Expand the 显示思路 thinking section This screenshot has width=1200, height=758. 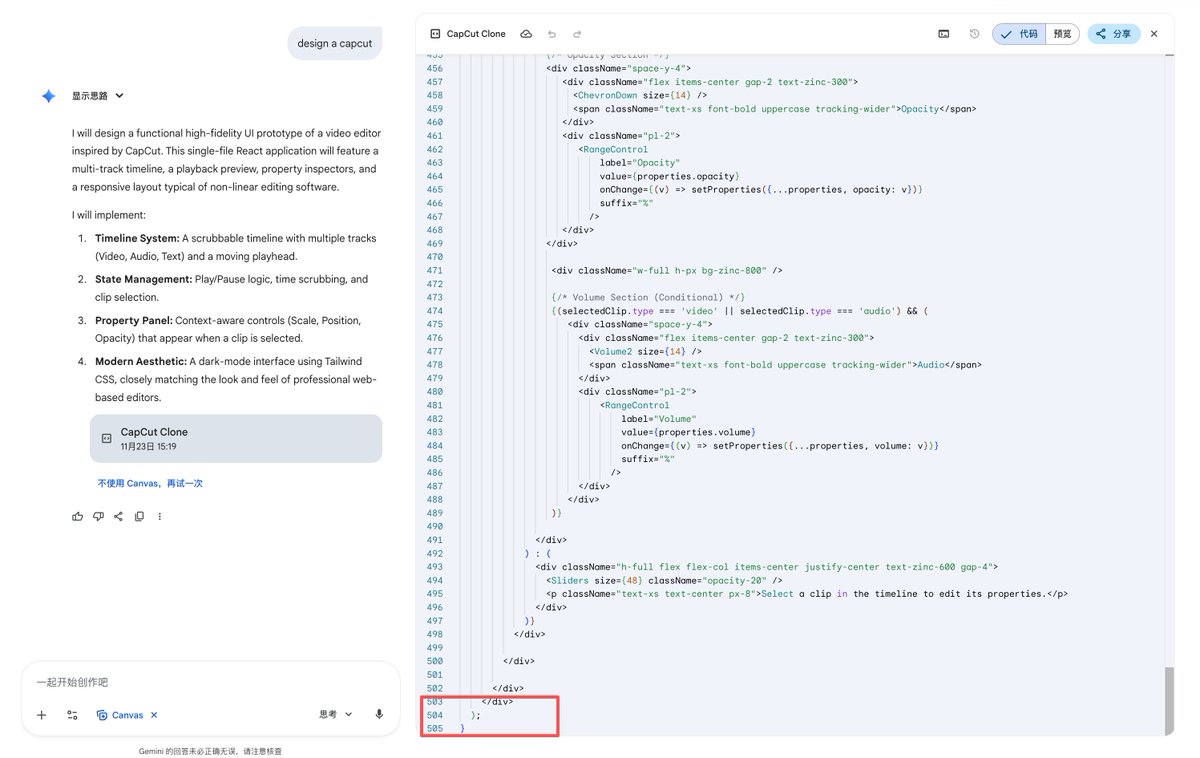click(97, 96)
